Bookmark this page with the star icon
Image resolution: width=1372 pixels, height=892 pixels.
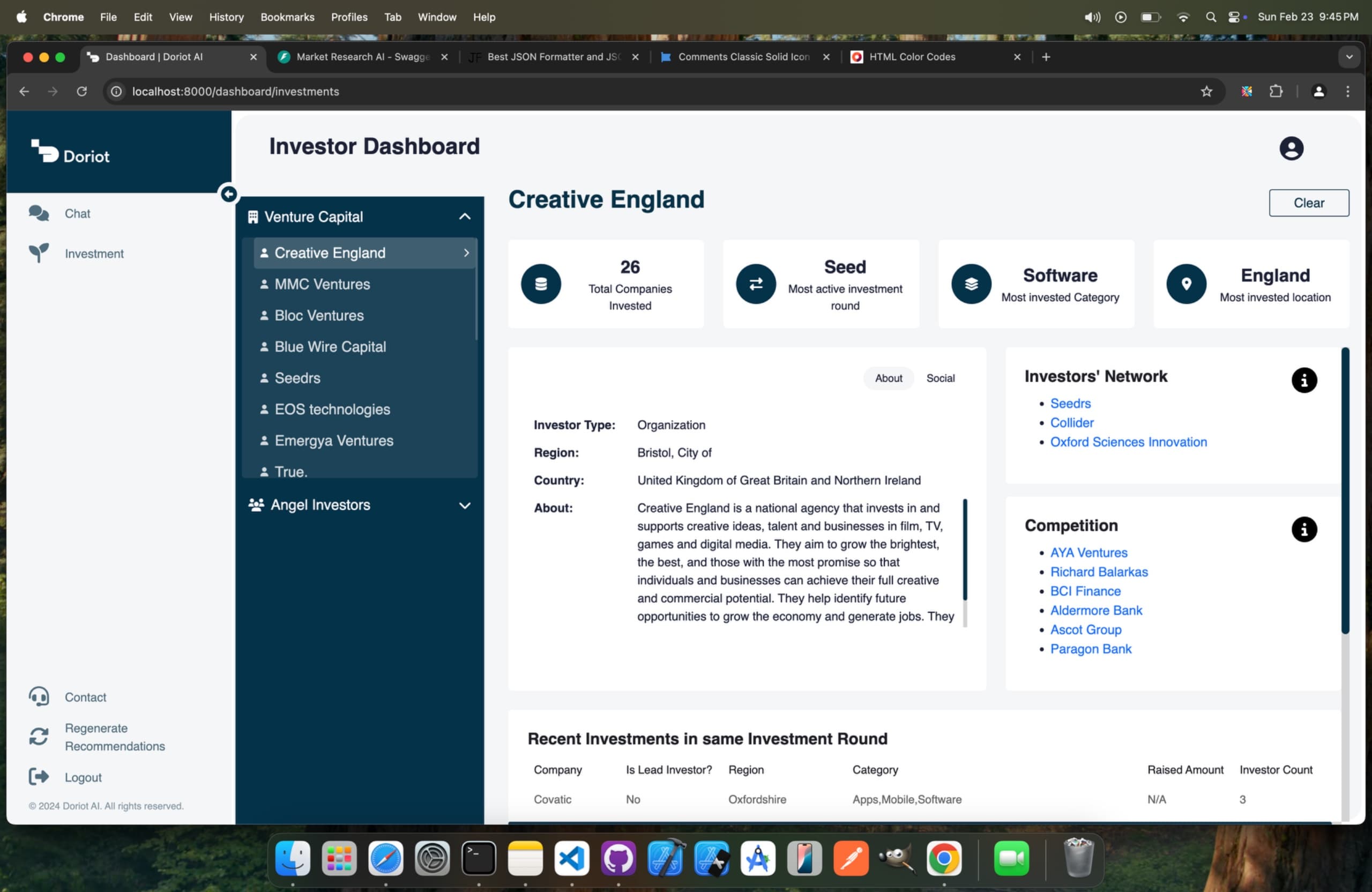(1206, 91)
